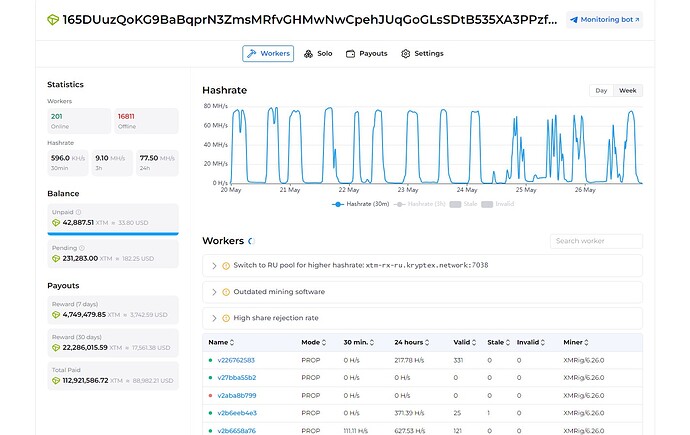Toggle Stale series in chart legend
Screen dimensions: 690x435
[x=463, y=204]
